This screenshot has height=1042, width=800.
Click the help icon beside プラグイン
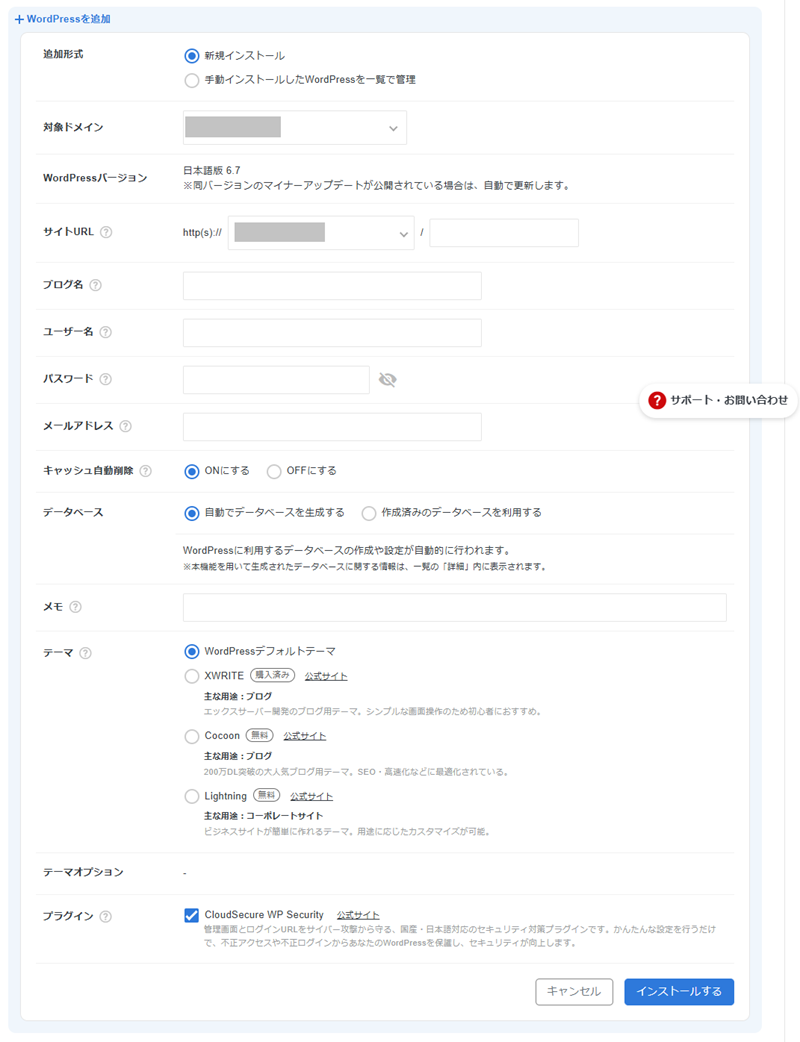[x=106, y=916]
